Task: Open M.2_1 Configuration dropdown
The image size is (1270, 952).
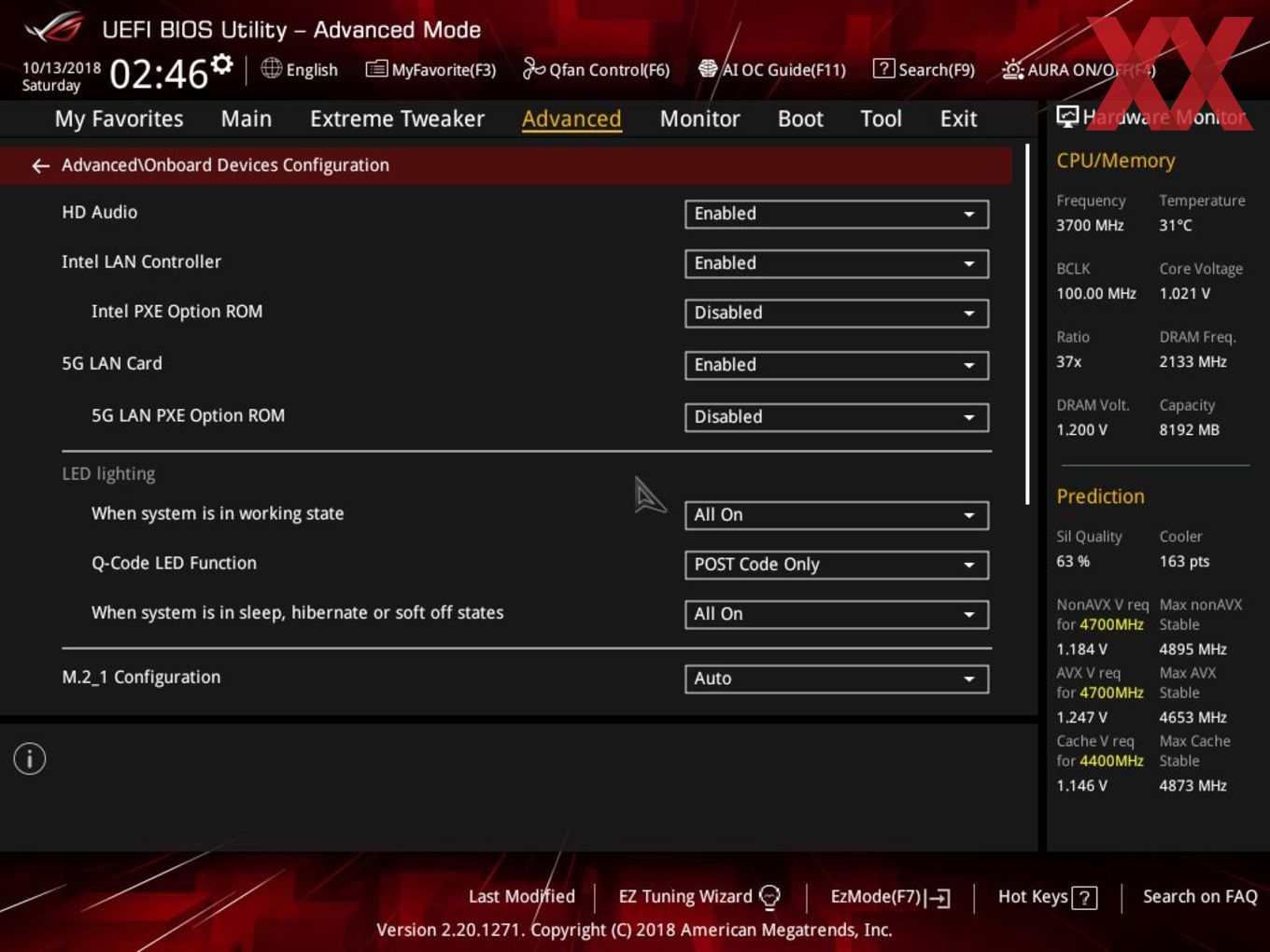Action: click(837, 679)
